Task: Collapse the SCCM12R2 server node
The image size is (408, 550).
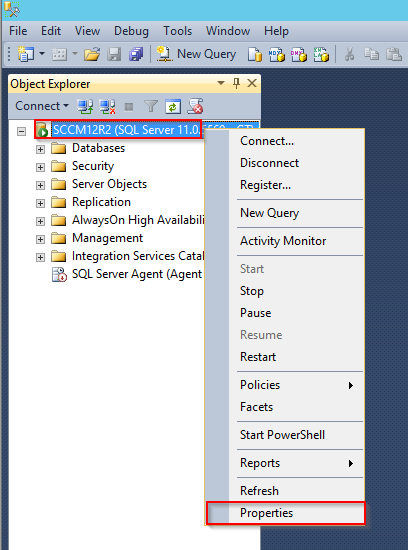Action: tap(22, 131)
